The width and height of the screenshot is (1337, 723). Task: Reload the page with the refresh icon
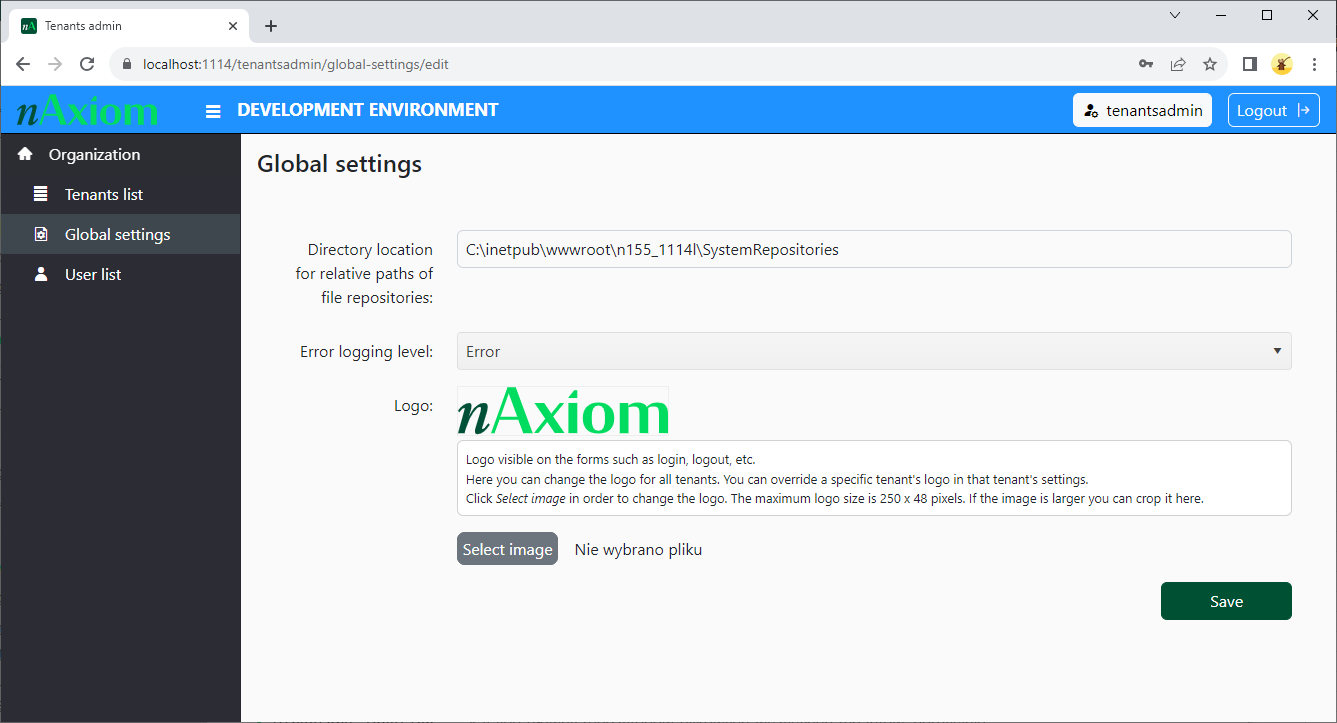tap(87, 64)
